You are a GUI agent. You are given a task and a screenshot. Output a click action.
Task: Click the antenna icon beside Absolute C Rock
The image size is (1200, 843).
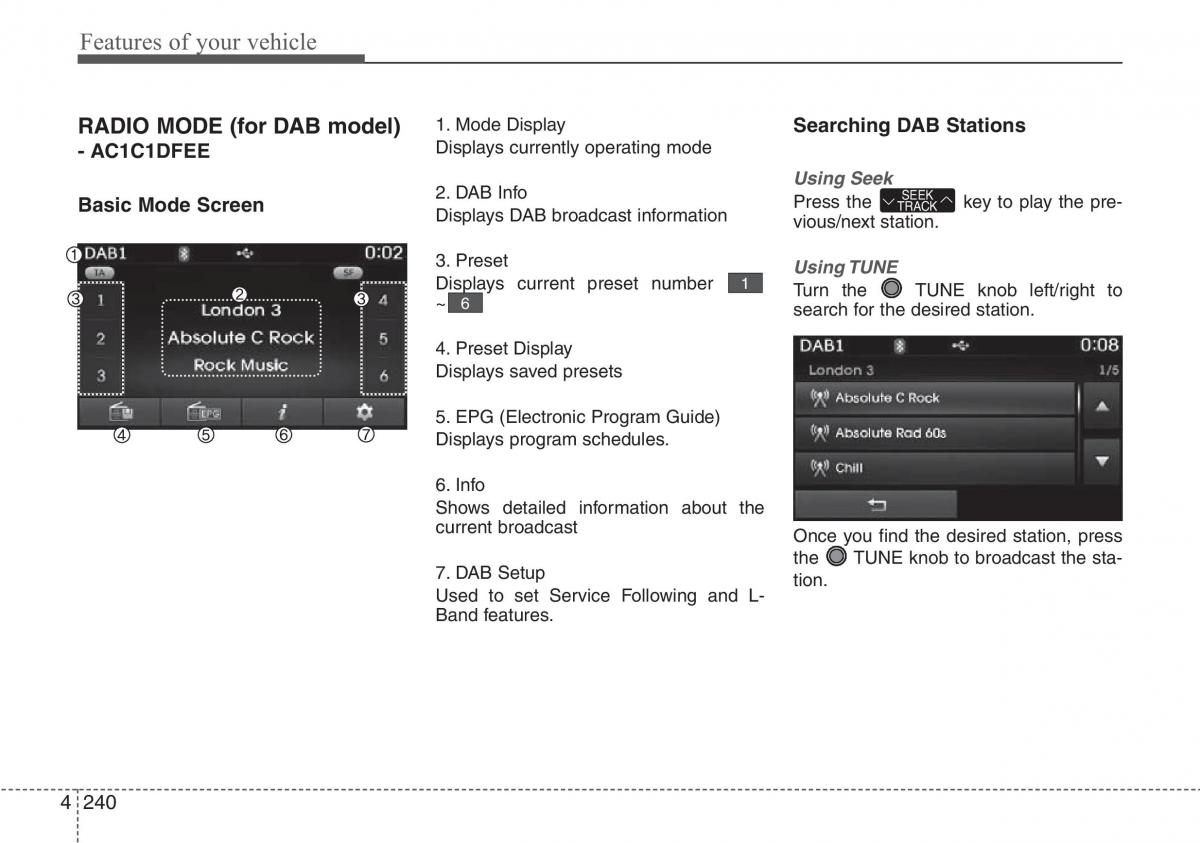click(x=818, y=398)
